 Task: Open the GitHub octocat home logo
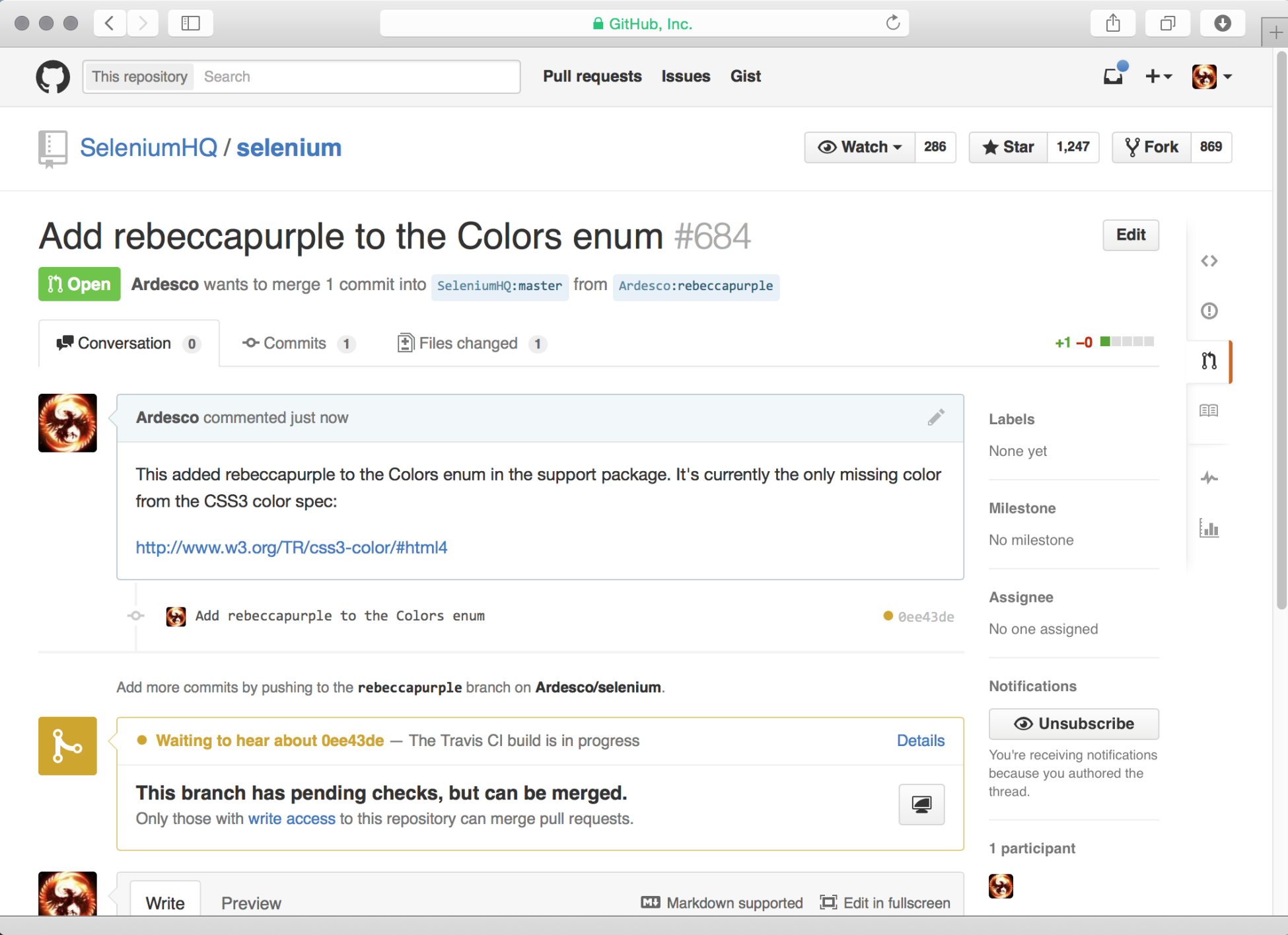53,77
